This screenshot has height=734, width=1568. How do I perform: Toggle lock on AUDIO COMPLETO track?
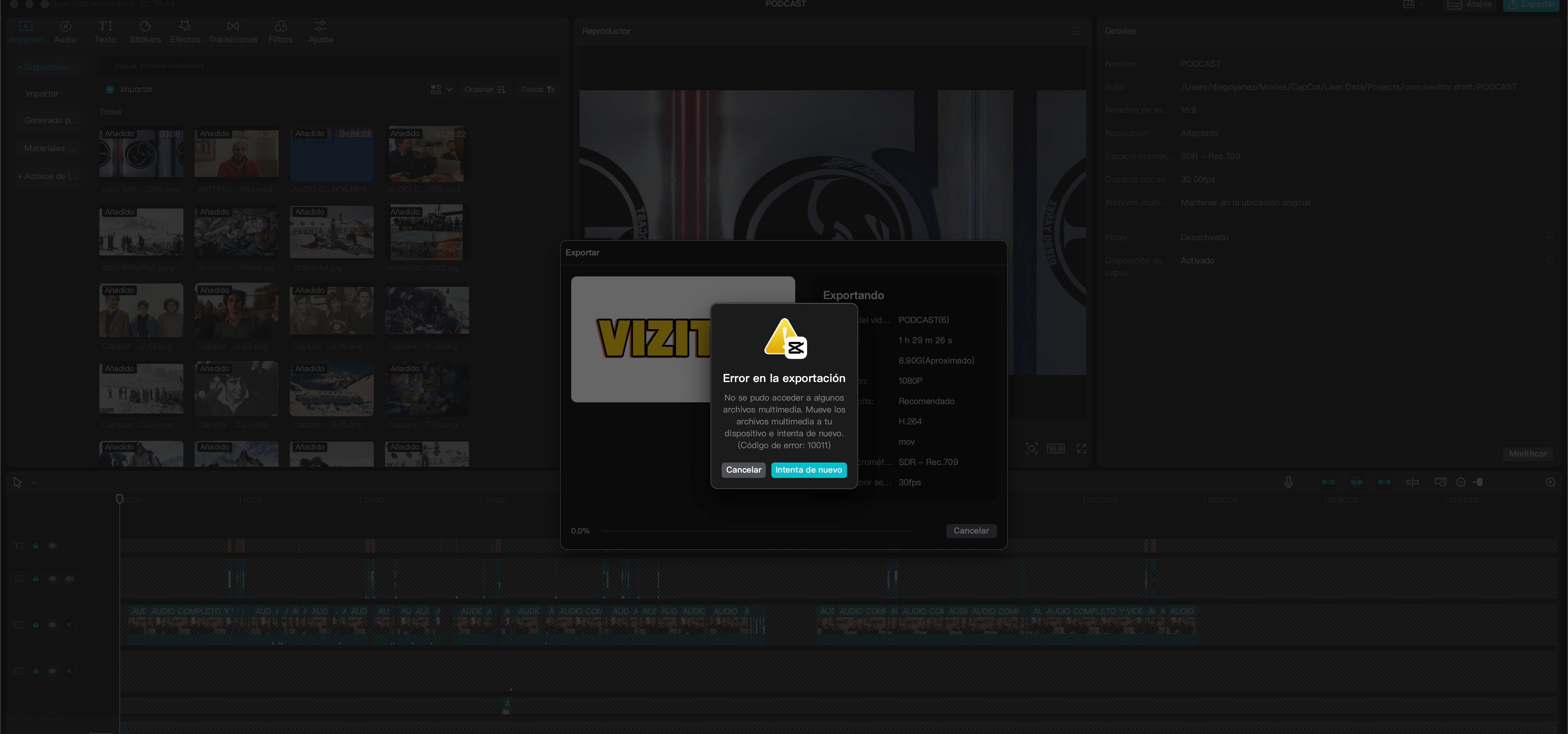[x=36, y=625]
